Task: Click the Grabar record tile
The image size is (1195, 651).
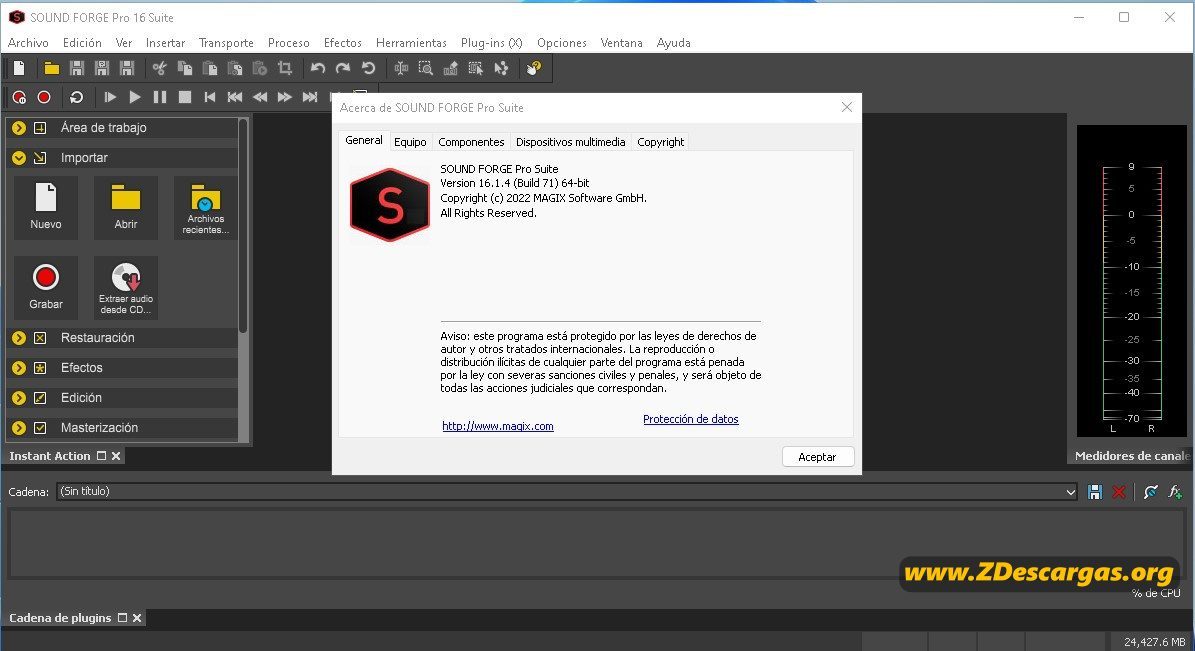Action: tap(46, 287)
